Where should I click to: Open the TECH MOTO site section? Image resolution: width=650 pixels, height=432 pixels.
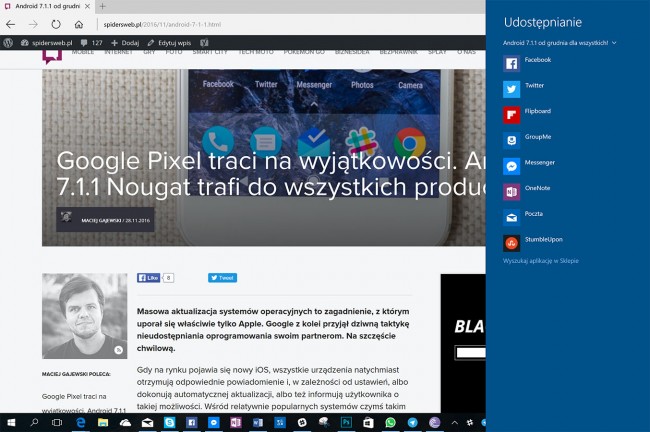256,52
